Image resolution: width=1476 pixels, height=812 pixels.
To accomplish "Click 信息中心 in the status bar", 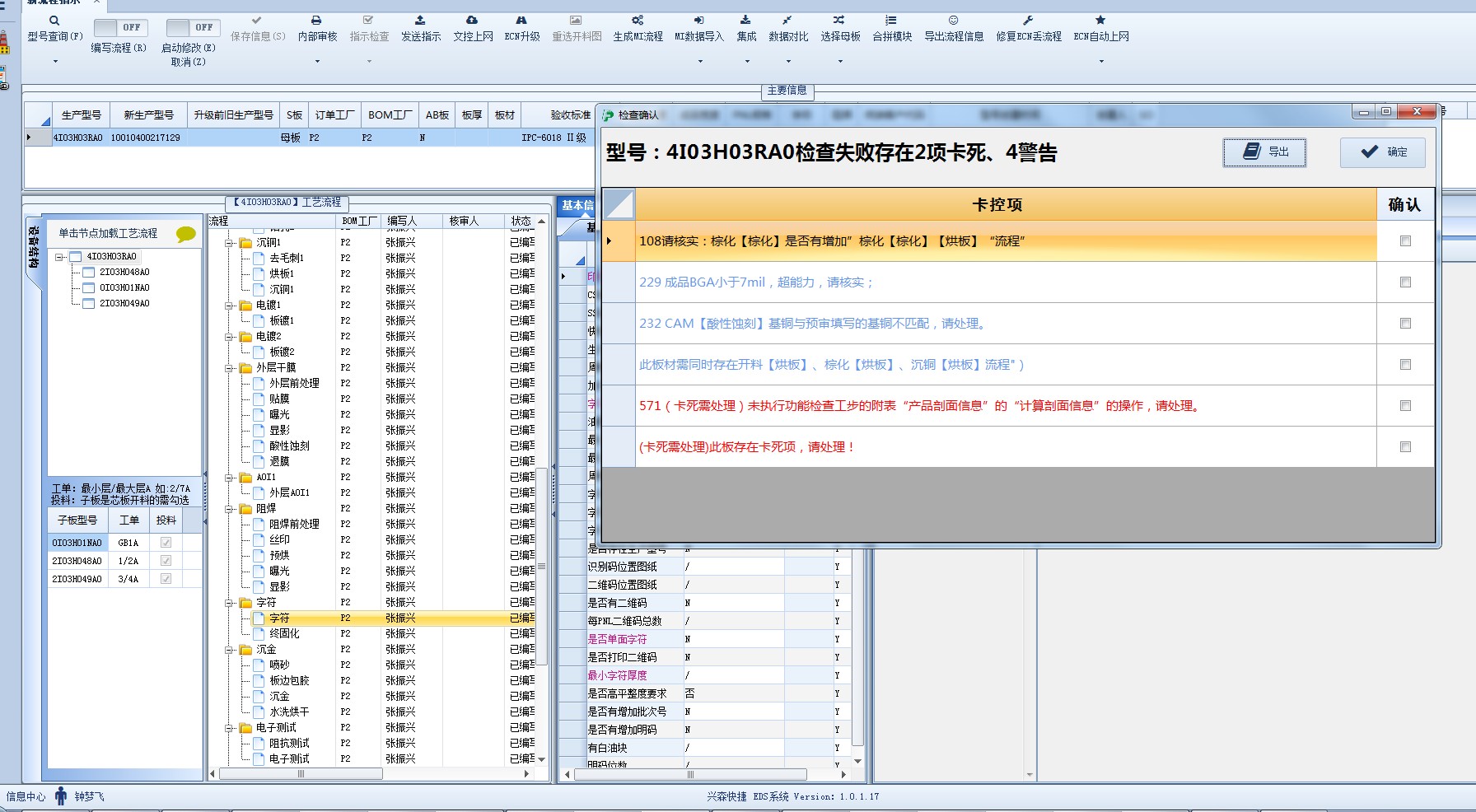I will click(x=26, y=797).
